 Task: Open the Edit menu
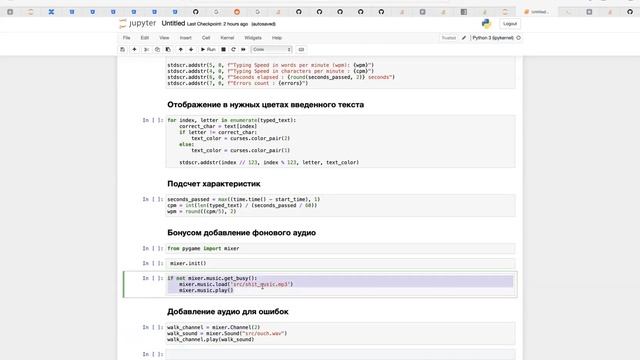tap(145, 38)
